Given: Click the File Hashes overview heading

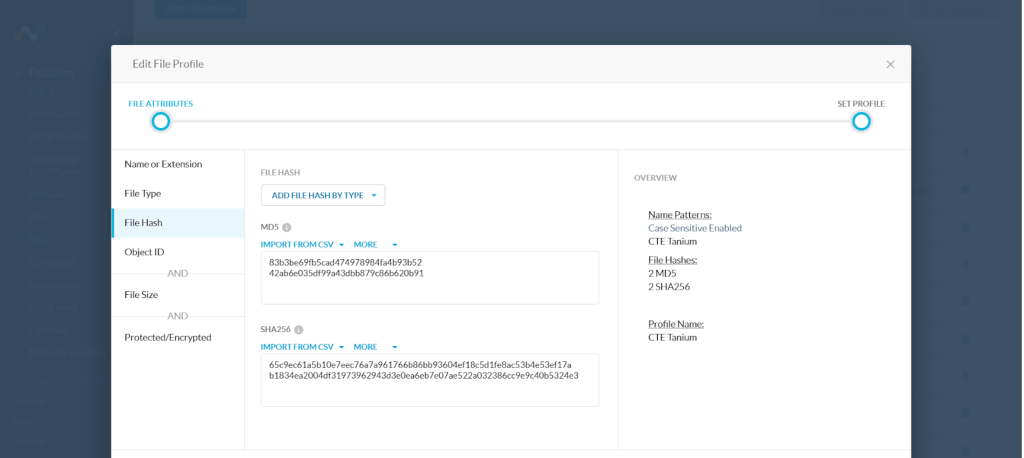Looking at the screenshot, I should pyautogui.click(x=673, y=260).
